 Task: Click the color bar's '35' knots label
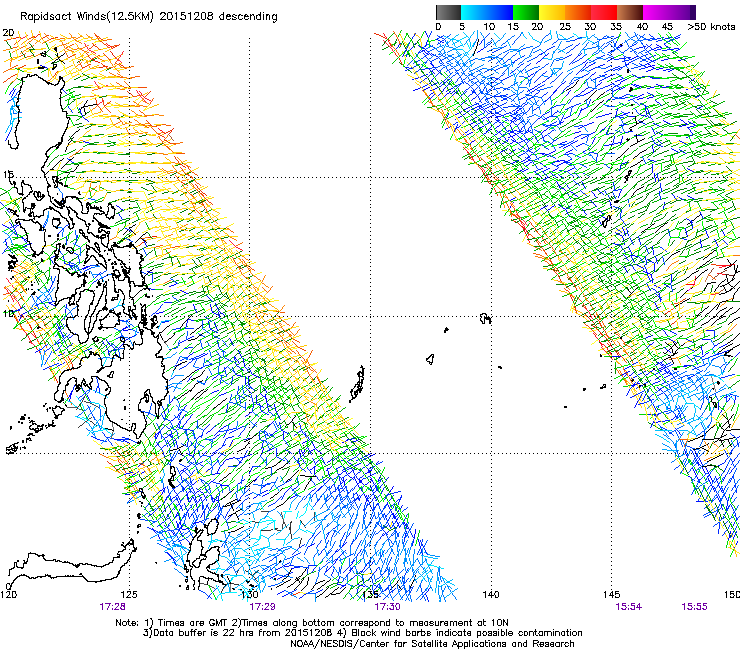[x=616, y=27]
